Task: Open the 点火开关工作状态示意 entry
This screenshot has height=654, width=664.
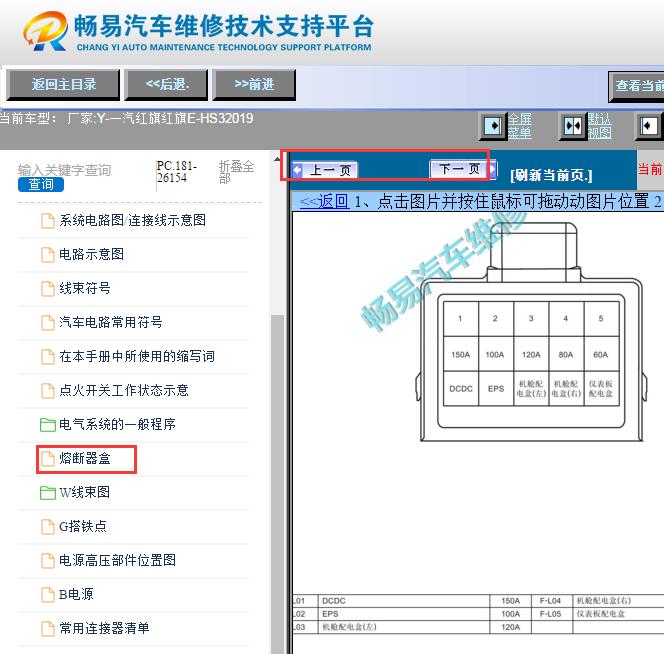Action: (124, 390)
